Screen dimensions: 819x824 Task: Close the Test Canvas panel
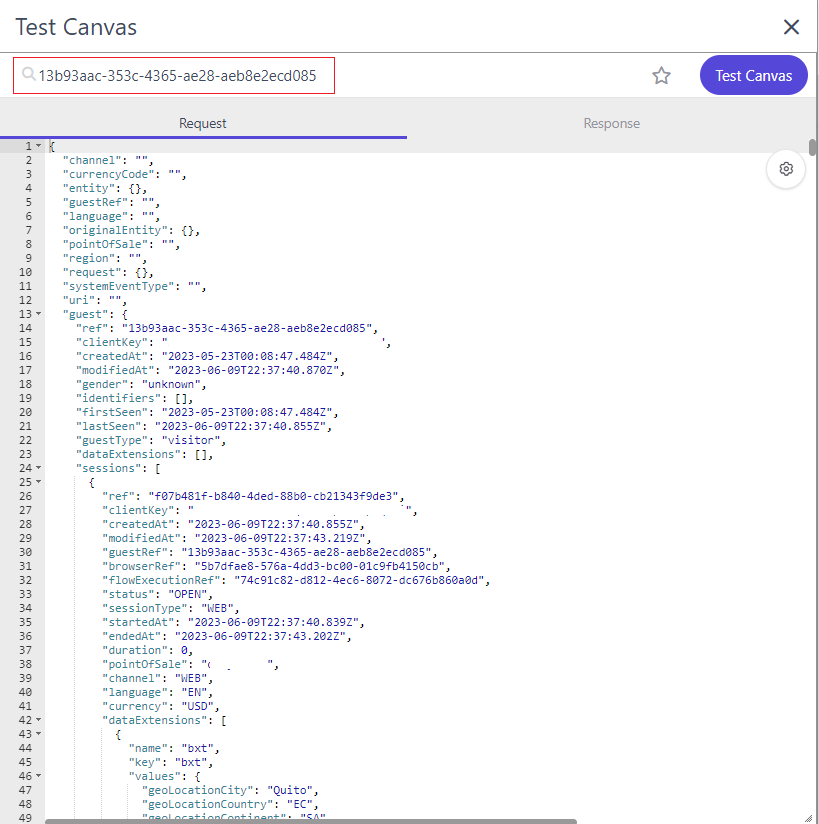791,27
